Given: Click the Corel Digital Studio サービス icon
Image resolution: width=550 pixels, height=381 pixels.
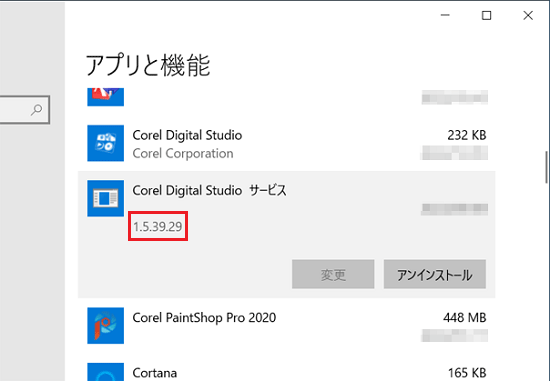Looking at the screenshot, I should [106, 198].
